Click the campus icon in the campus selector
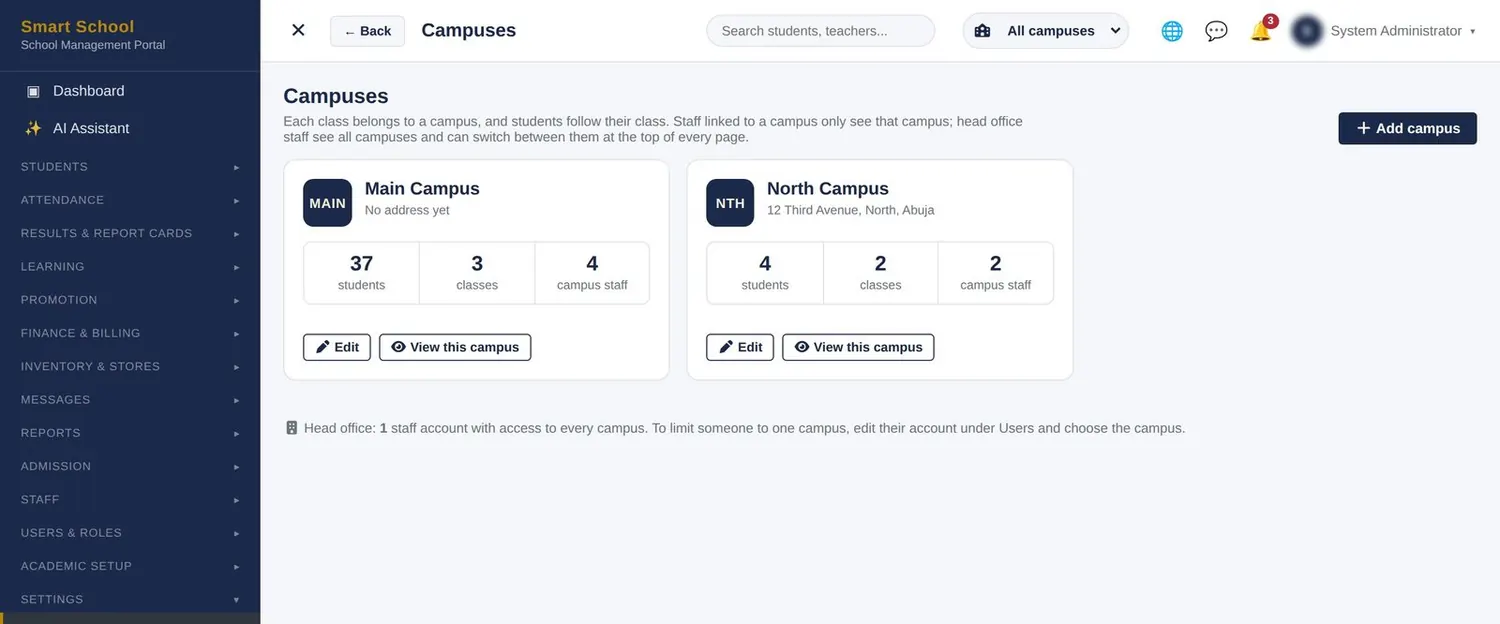The width and height of the screenshot is (1500, 624). coord(982,31)
